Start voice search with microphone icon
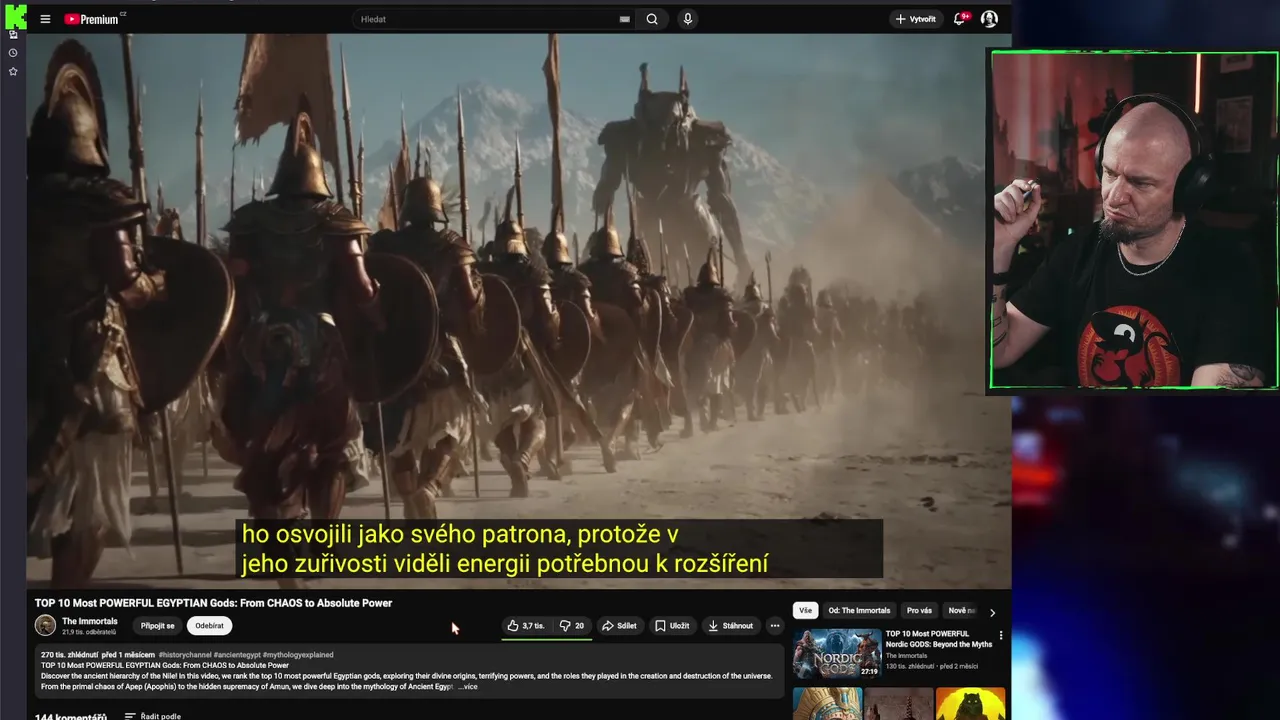1280x720 pixels. tap(687, 19)
